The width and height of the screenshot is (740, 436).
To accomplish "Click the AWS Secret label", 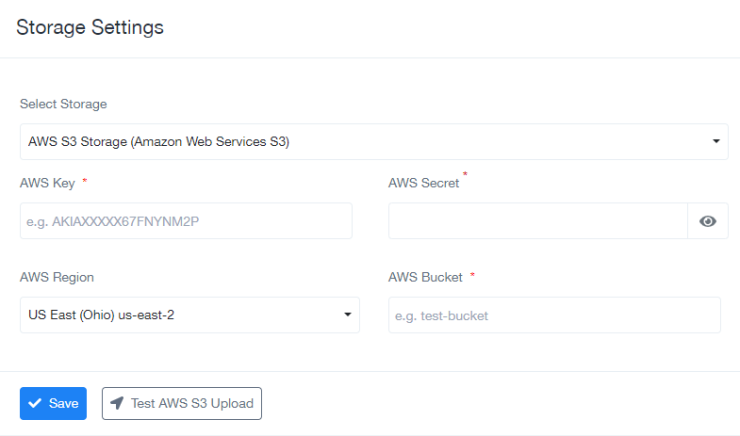I will [423, 183].
